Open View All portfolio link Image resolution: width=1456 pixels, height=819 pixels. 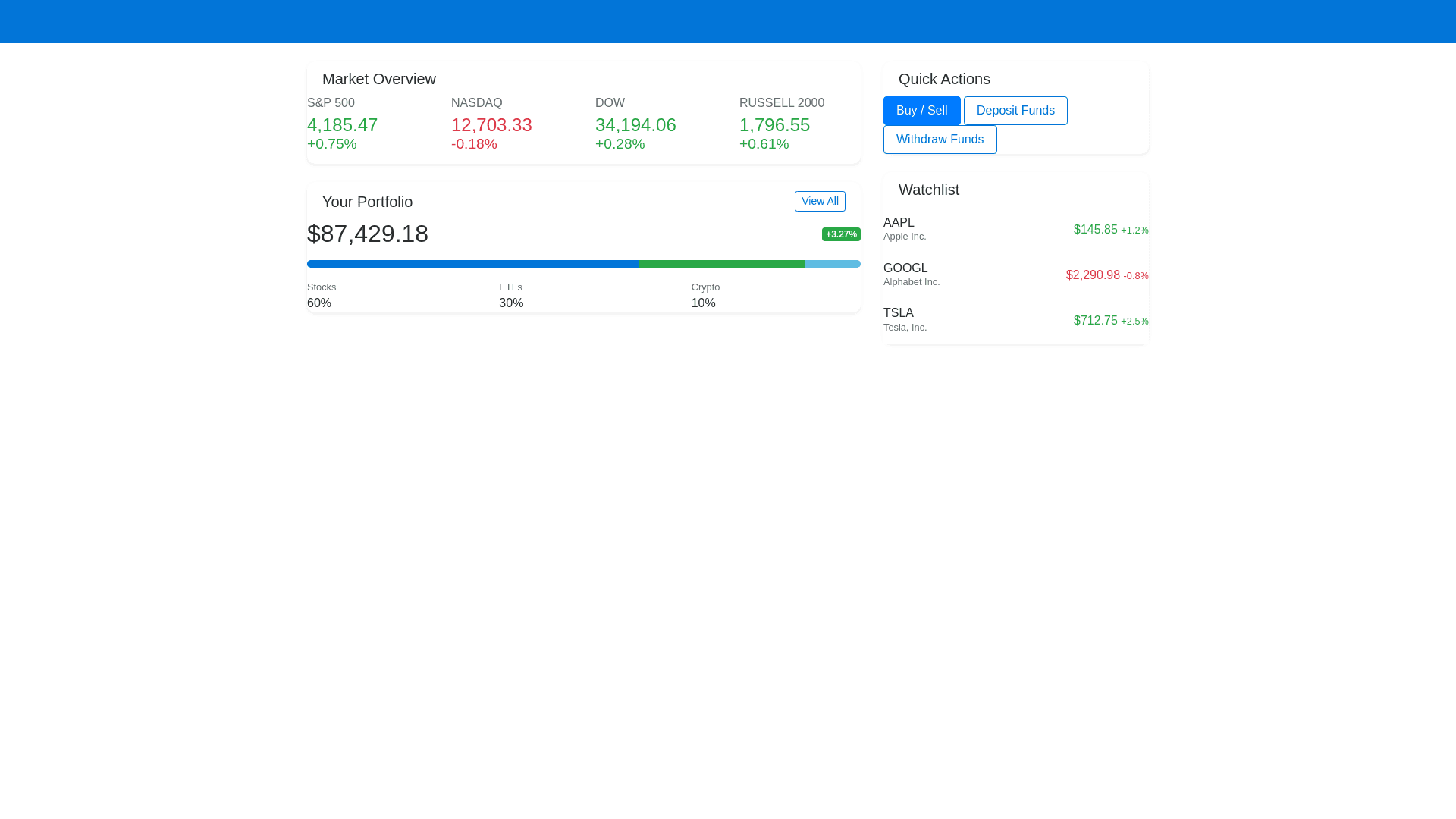pyautogui.click(x=820, y=201)
